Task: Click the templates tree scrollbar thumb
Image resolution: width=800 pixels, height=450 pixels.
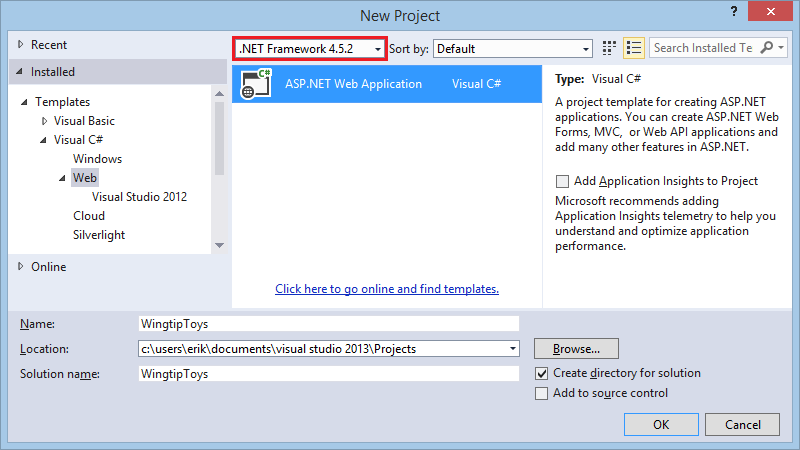Action: coord(219,139)
